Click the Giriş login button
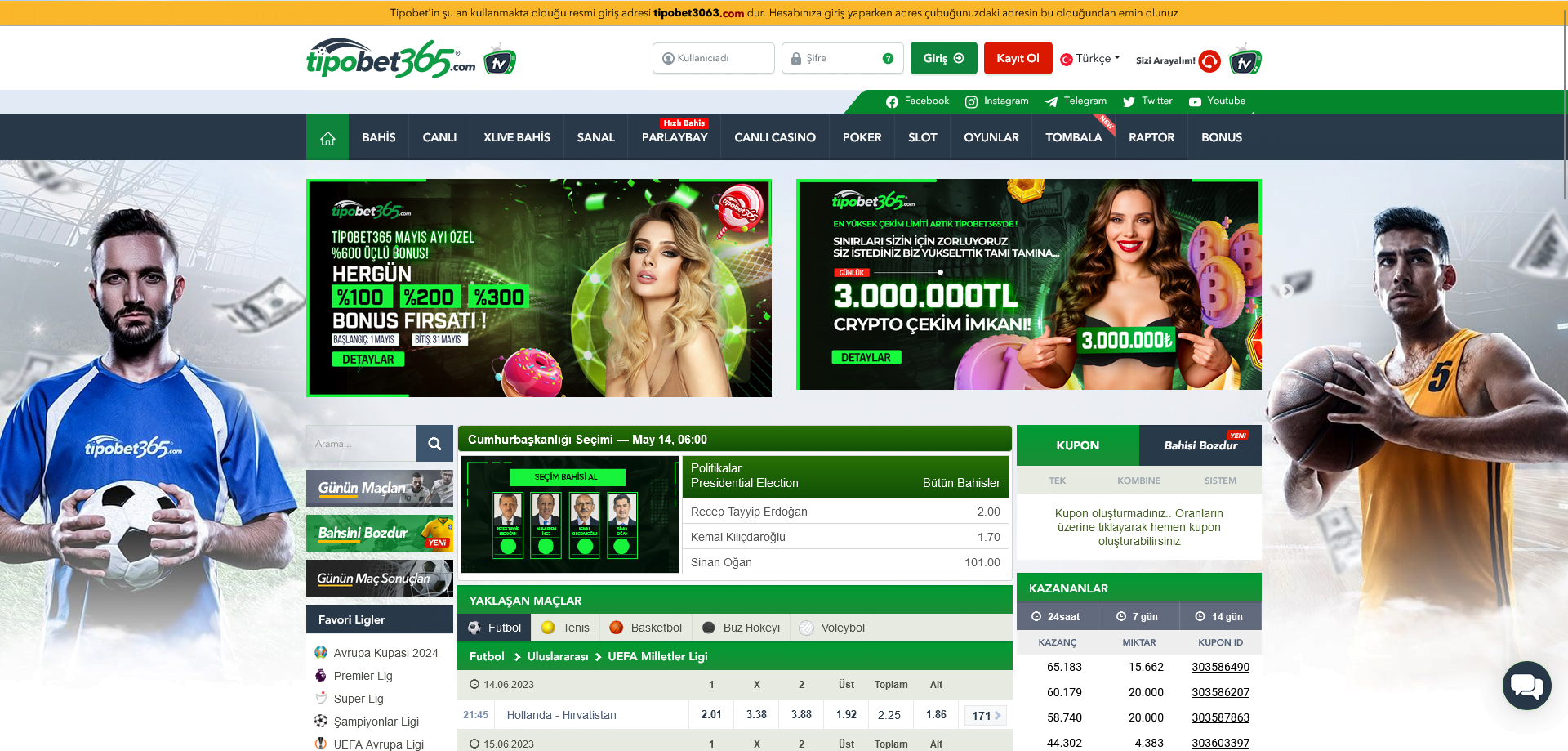 [x=943, y=58]
